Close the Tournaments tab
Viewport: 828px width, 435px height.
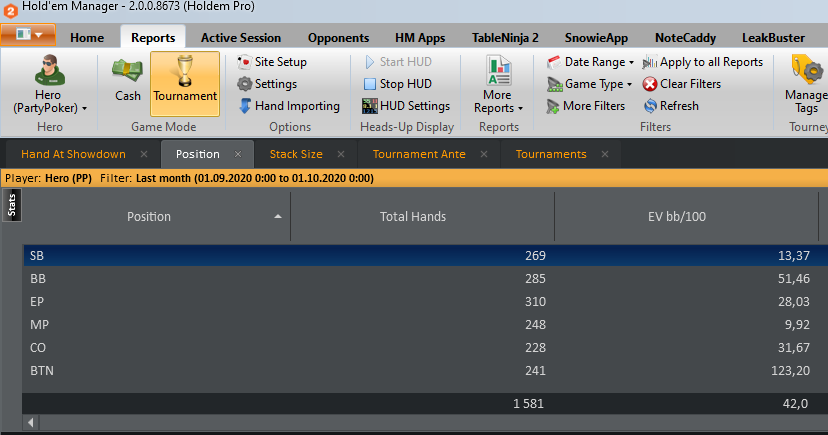pyautogui.click(x=605, y=154)
